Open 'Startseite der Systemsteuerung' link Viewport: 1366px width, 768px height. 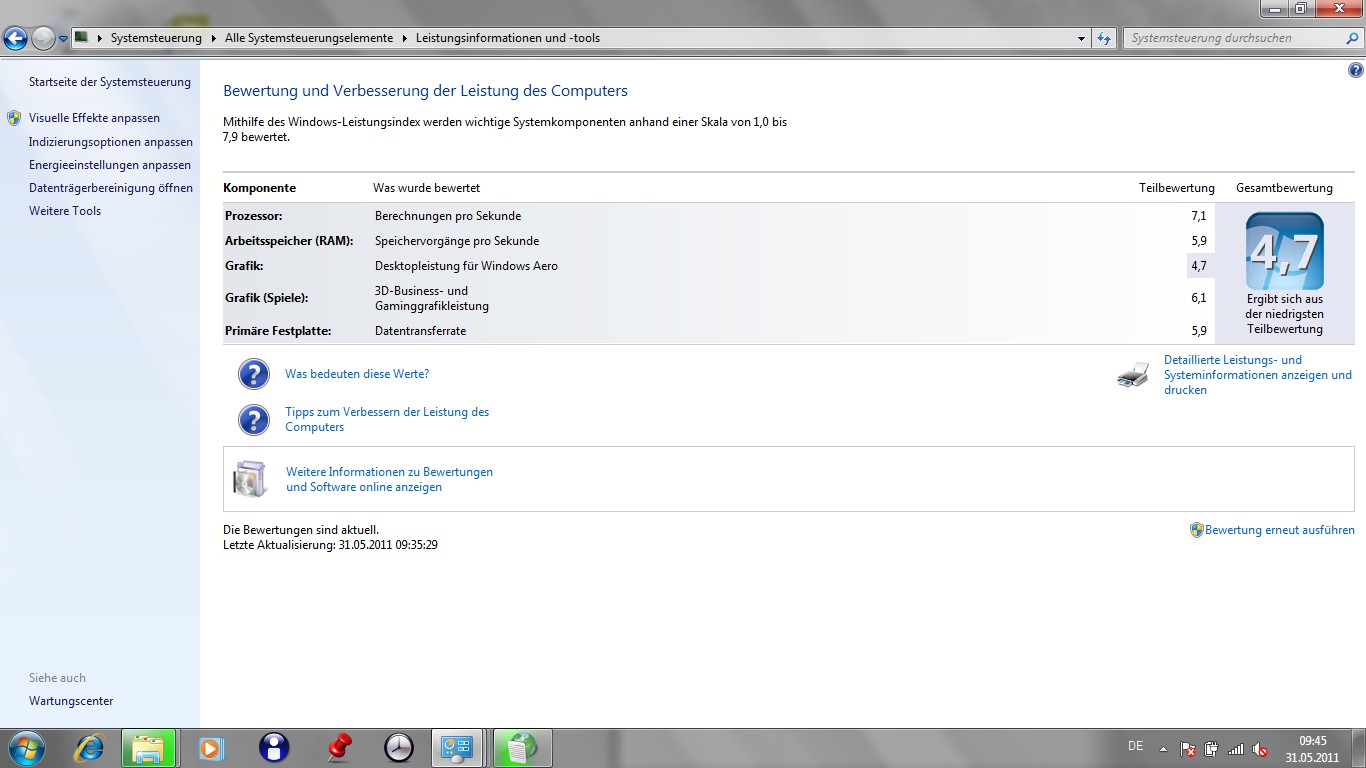(110, 82)
